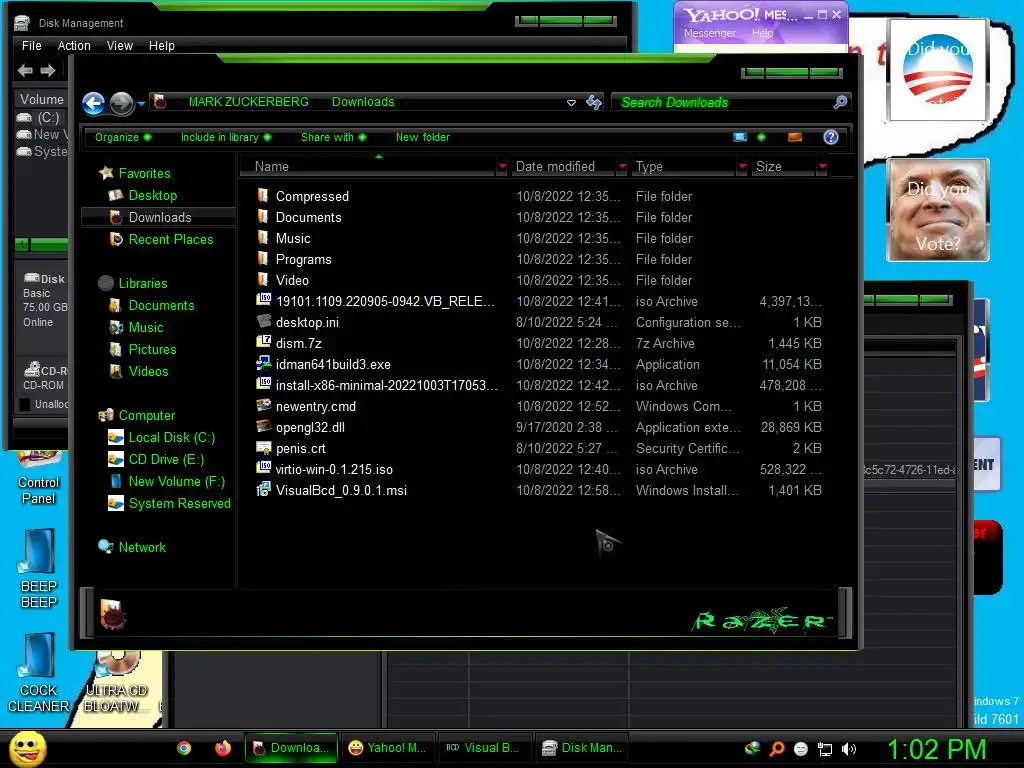Select Desktop in Favorites

pos(153,195)
